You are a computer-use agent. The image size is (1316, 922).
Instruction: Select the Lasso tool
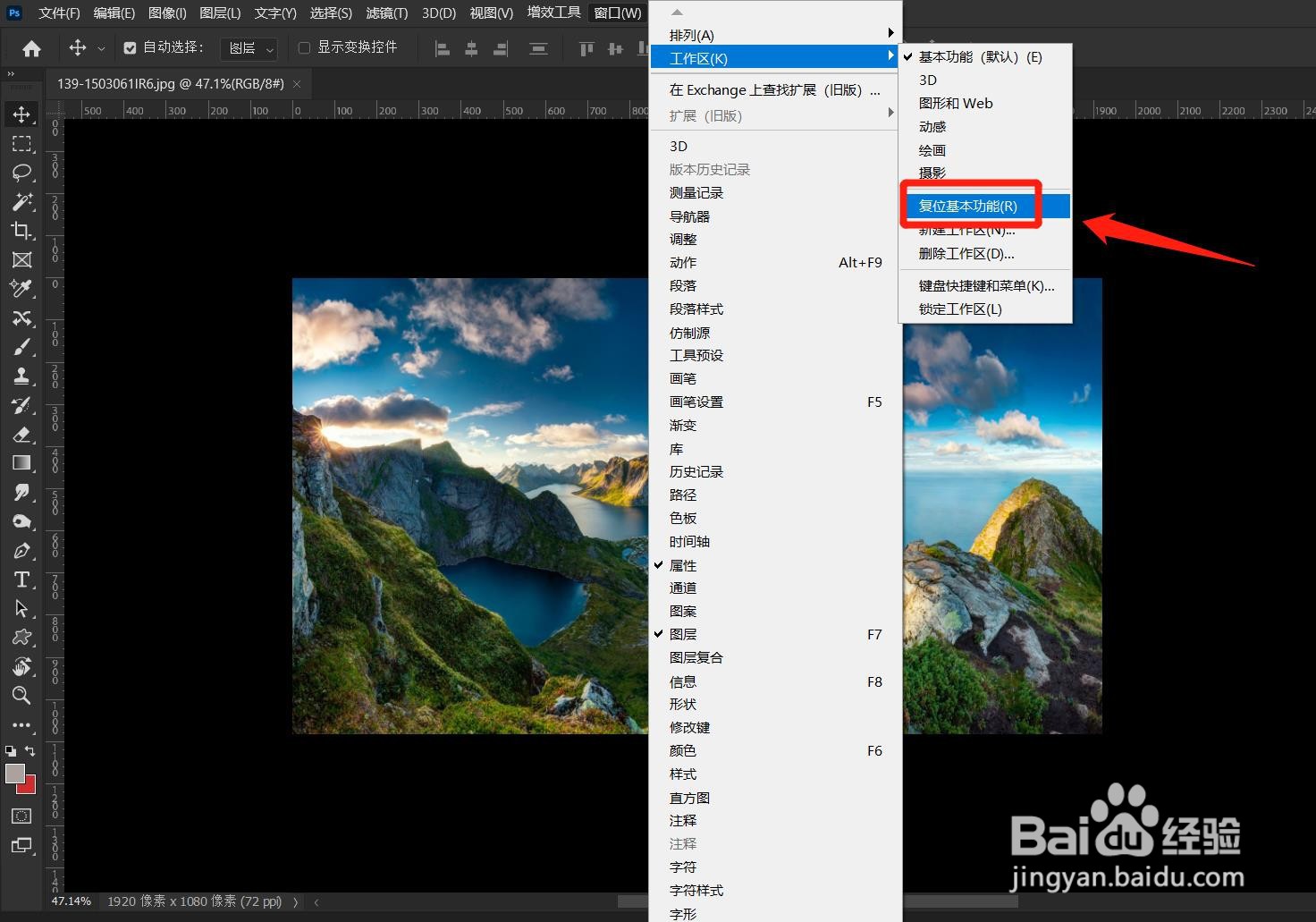pos(21,173)
